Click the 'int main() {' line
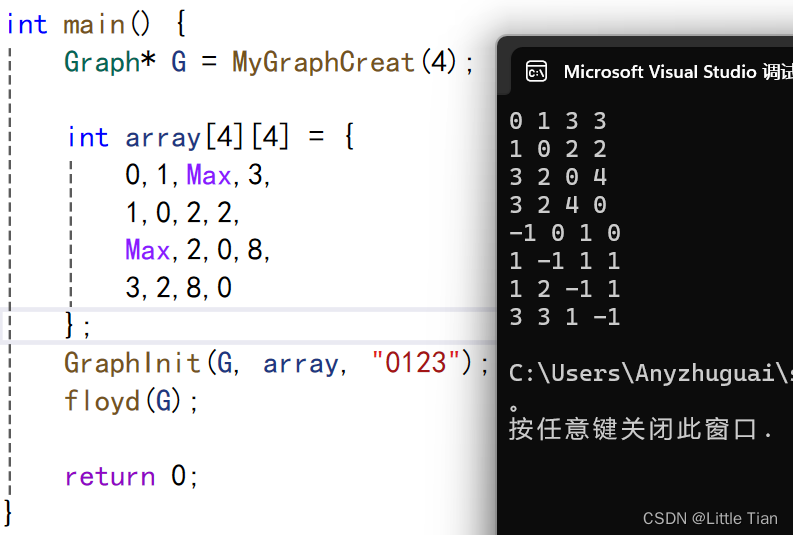 pos(96,25)
